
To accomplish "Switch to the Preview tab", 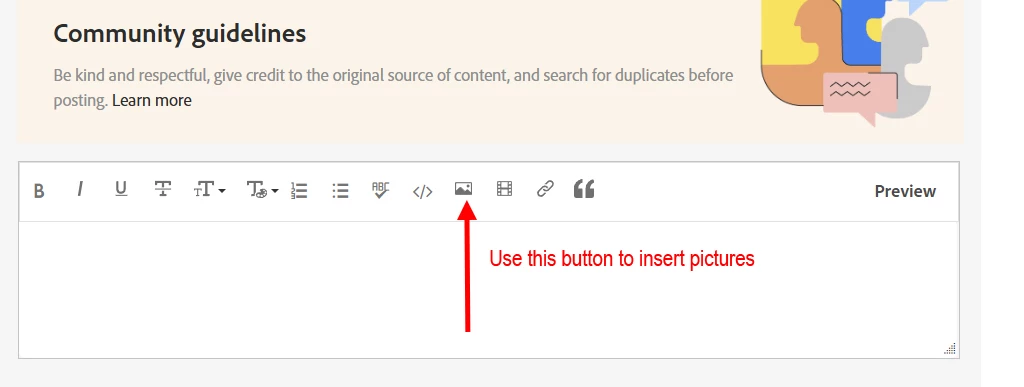I will [905, 191].
